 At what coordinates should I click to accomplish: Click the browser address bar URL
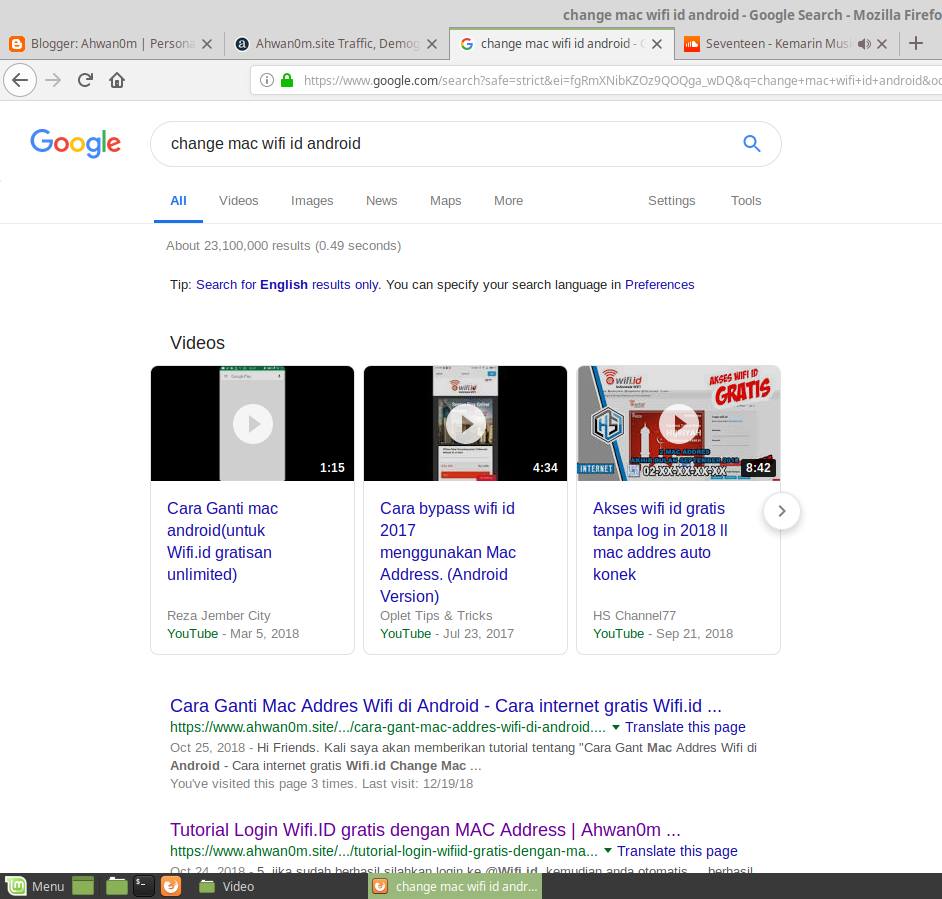(x=622, y=81)
